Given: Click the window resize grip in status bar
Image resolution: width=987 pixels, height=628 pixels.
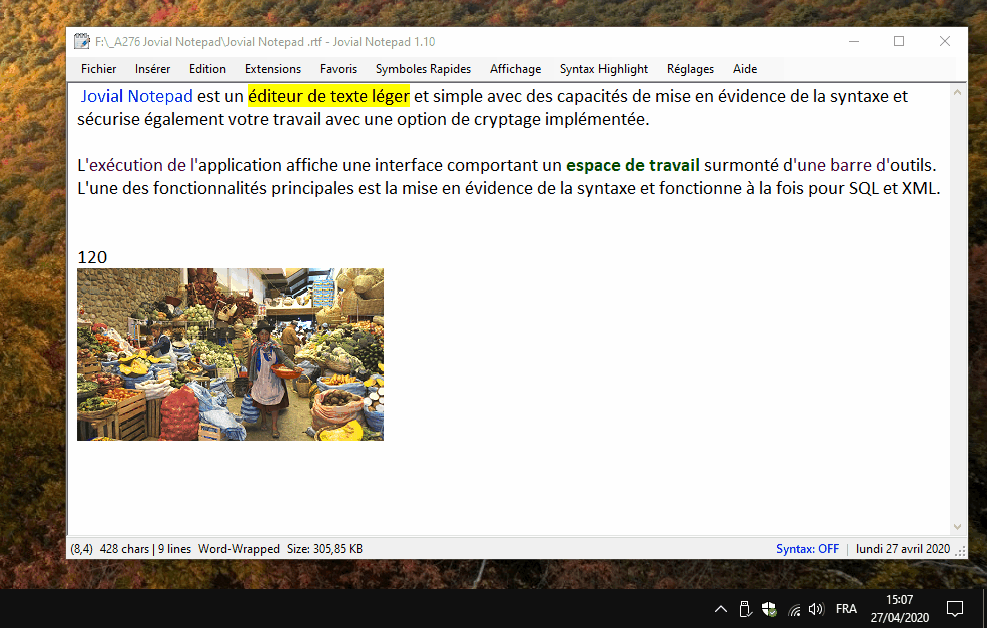Looking at the screenshot, I should pyautogui.click(x=961, y=551).
